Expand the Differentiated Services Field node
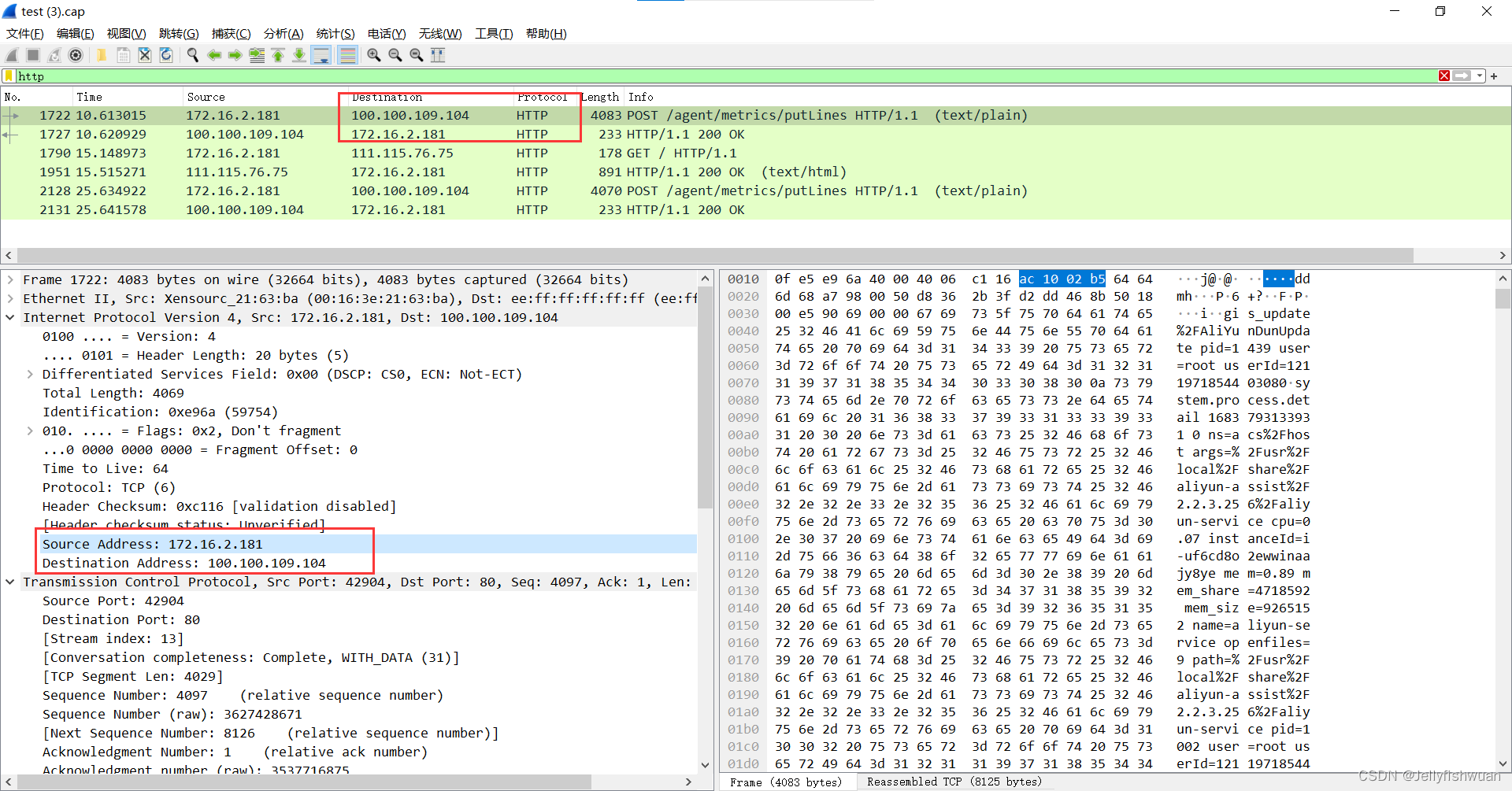This screenshot has width=1512, height=791. pyautogui.click(x=30, y=374)
